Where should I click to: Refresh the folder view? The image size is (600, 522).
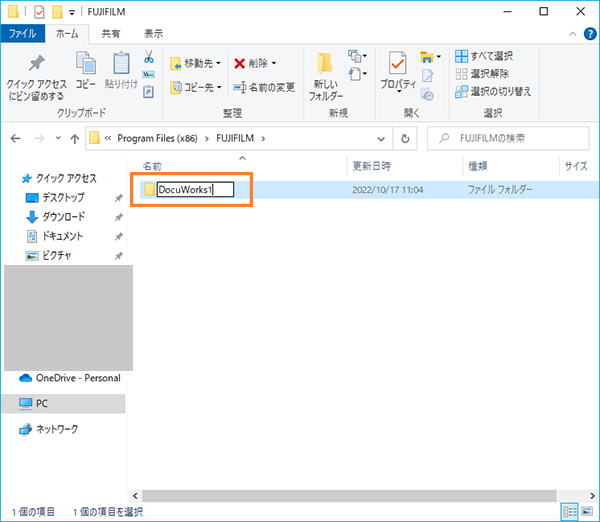pos(405,139)
